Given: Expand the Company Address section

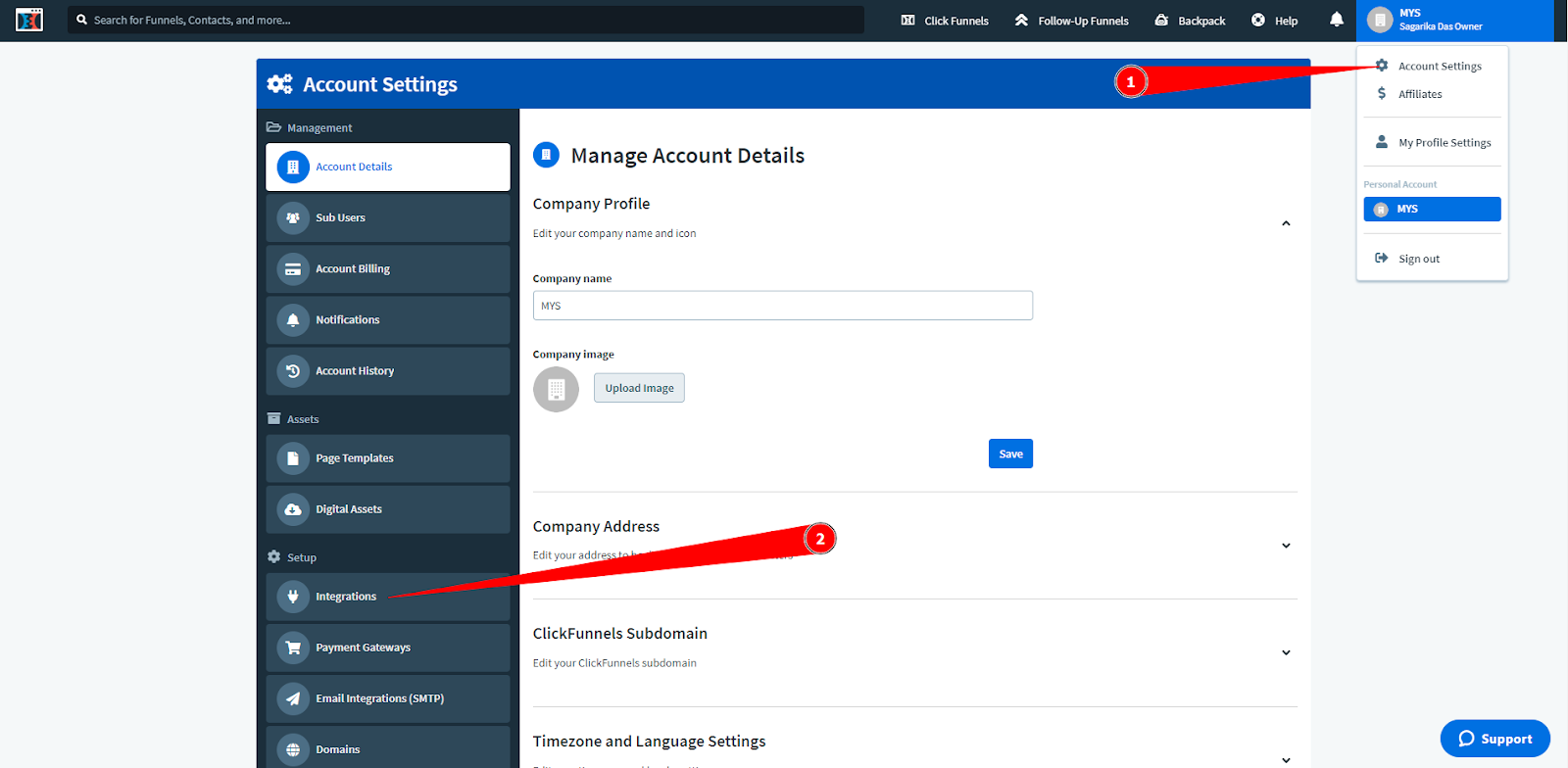Looking at the screenshot, I should [1286, 546].
